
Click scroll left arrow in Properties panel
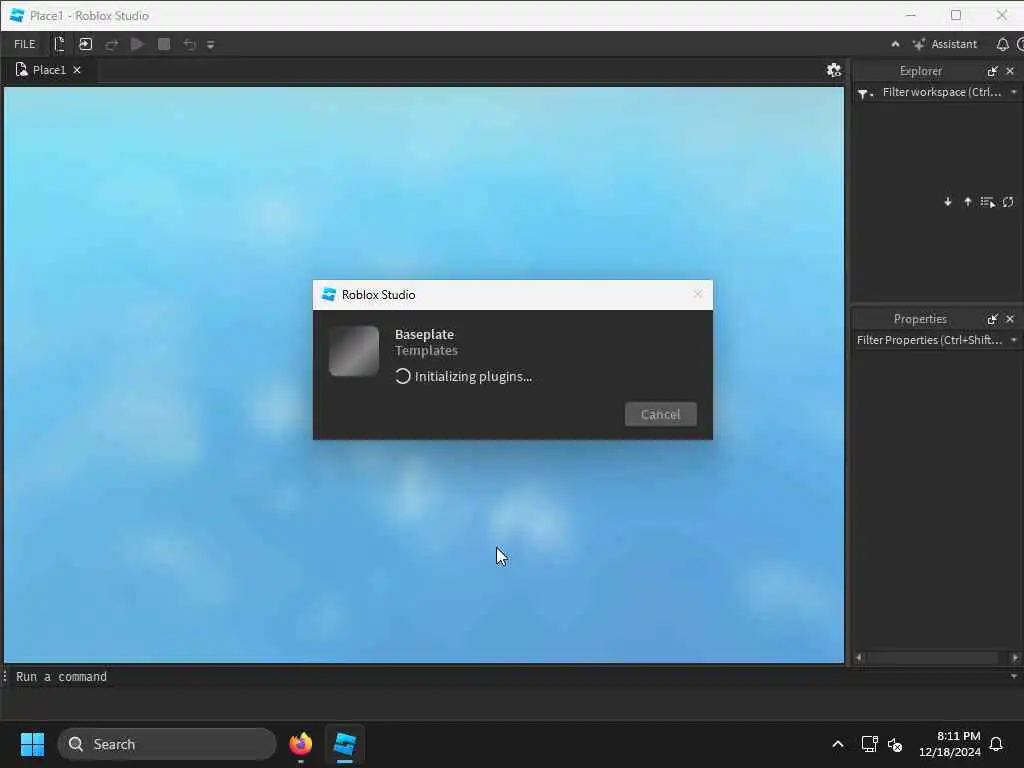[x=859, y=658]
